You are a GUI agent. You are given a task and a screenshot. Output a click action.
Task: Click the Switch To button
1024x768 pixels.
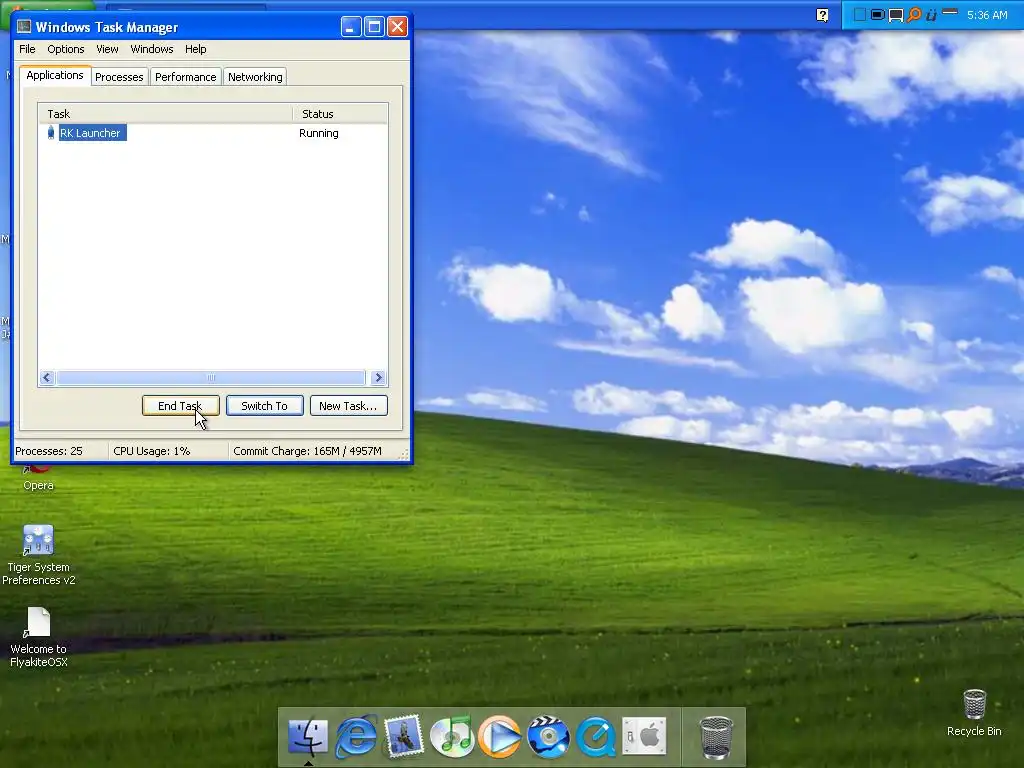(x=264, y=406)
